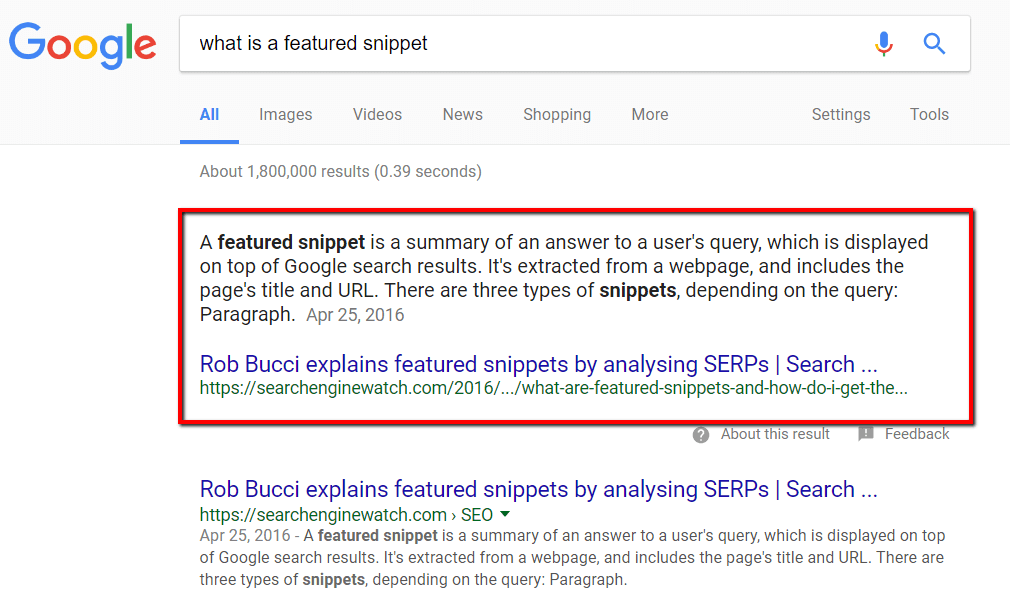Open the Images search category
The image size is (1010, 608).
(x=285, y=114)
